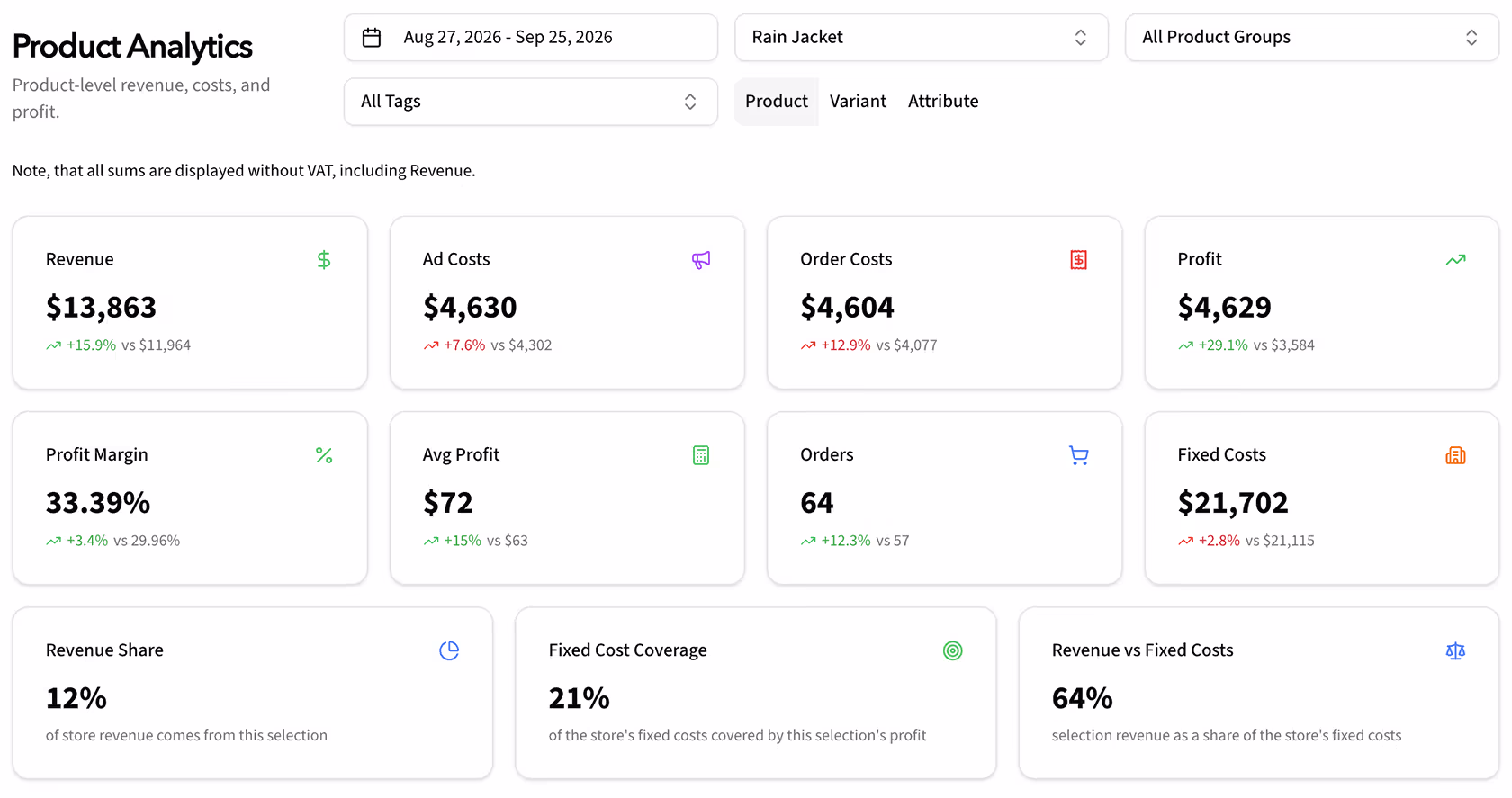Open the date range Aug 27 - Sep 25 picker
The width and height of the screenshot is (1512, 798).
coord(531,38)
